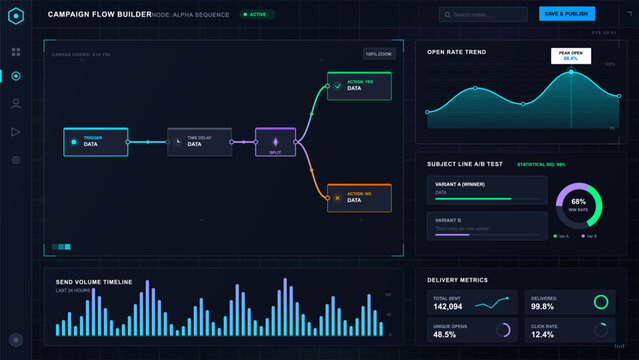
Task: Click the Total Sent 142,094 value
Action: pos(447,307)
